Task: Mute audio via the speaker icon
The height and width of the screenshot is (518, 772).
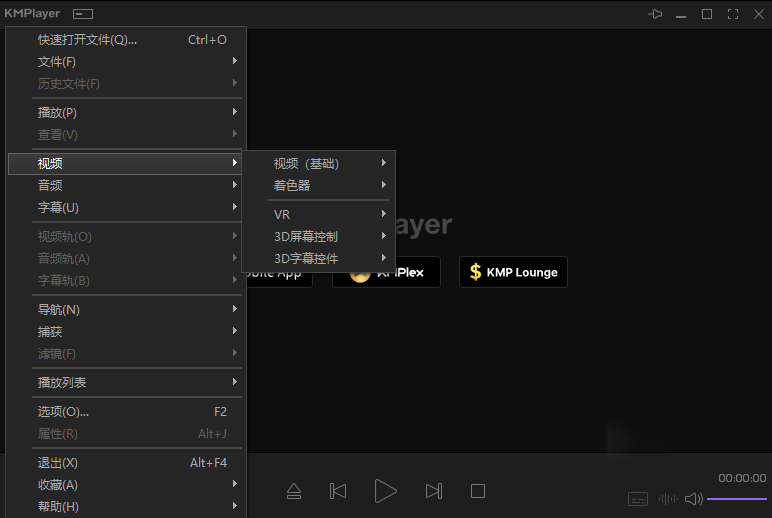Action: [694, 499]
